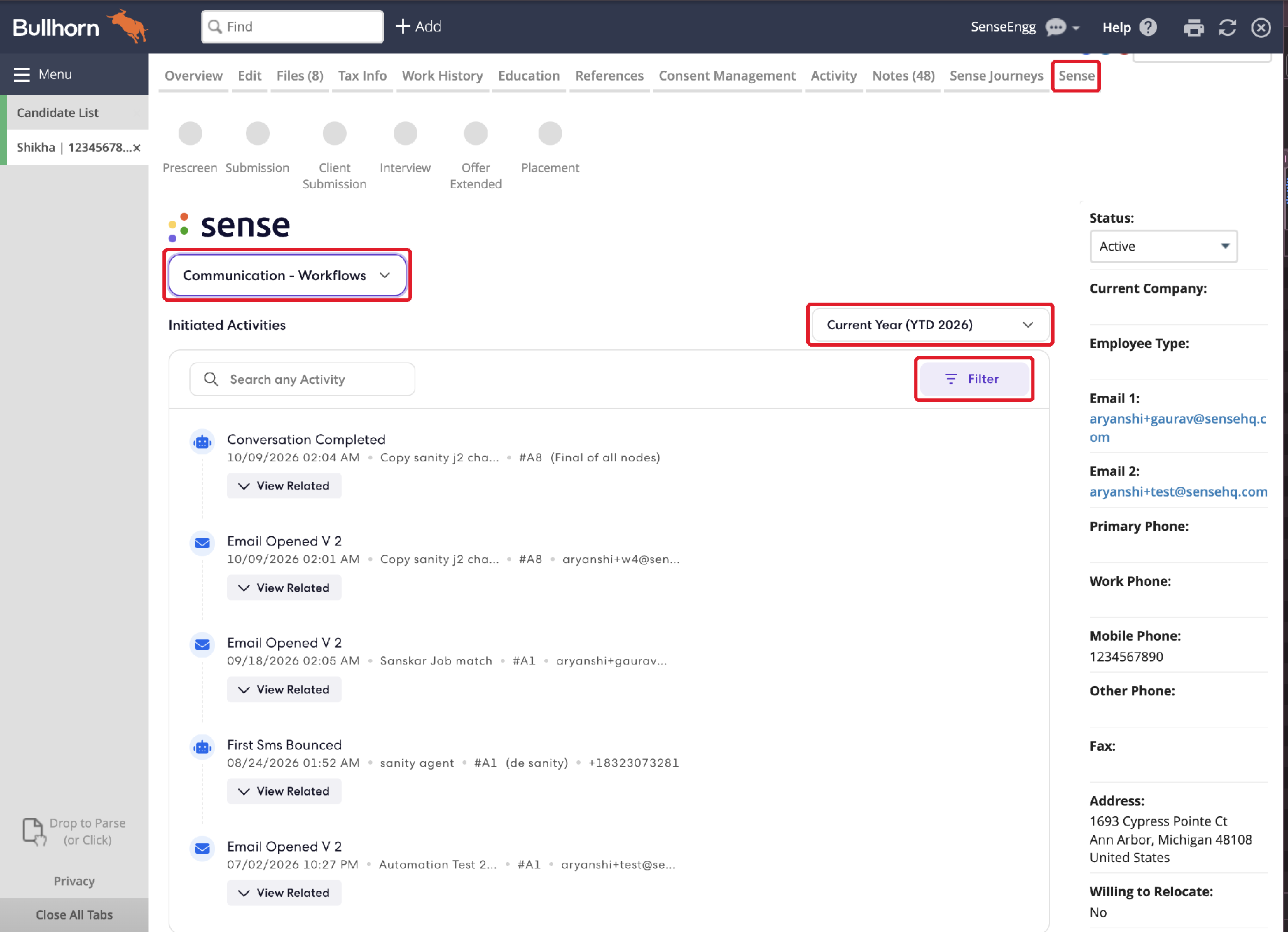Select the Interview stage circle
Image resolution: width=1288 pixels, height=932 pixels.
[405, 133]
